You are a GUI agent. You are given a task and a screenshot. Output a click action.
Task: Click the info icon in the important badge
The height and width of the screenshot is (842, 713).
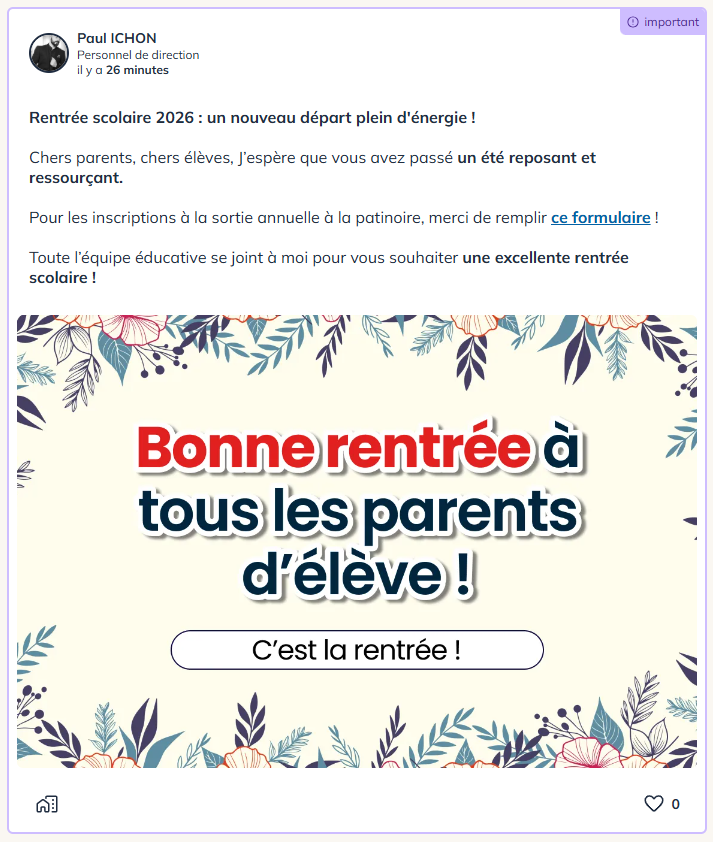coord(632,22)
